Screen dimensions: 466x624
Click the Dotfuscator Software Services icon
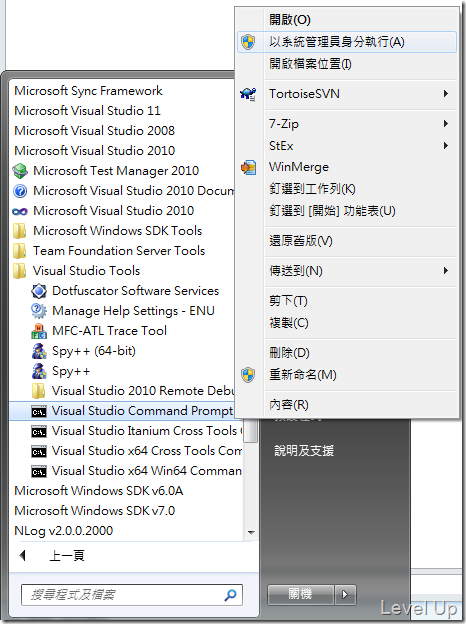coord(39,291)
